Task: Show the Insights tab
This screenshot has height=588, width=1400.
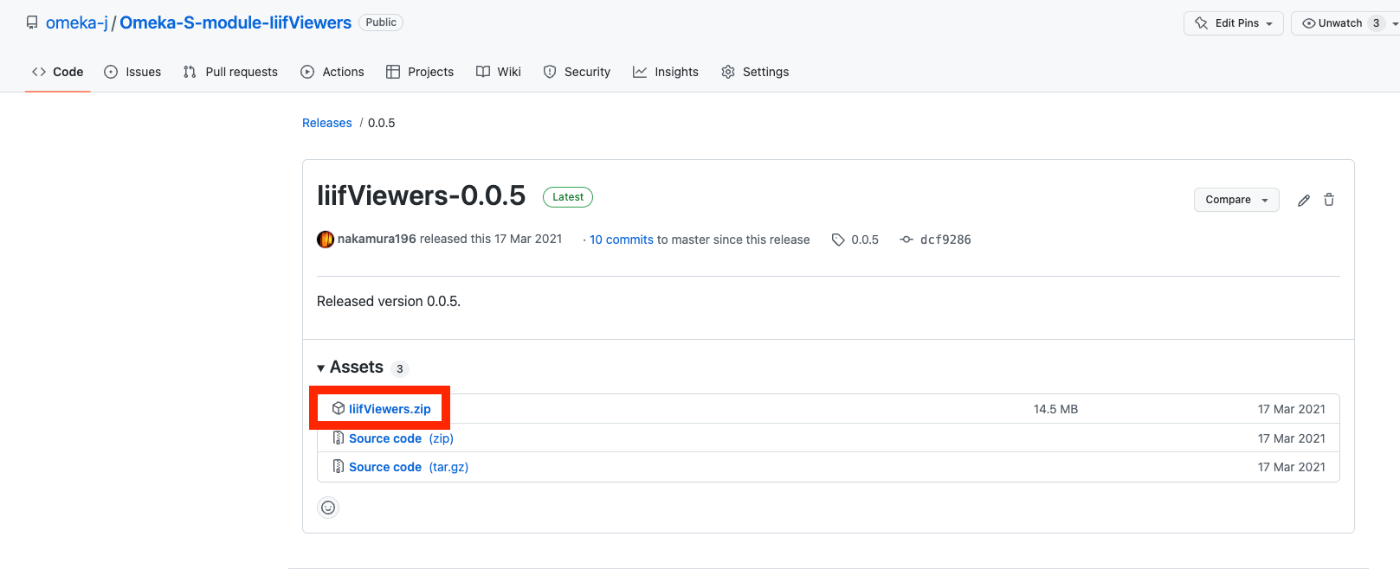Action: coord(666,72)
